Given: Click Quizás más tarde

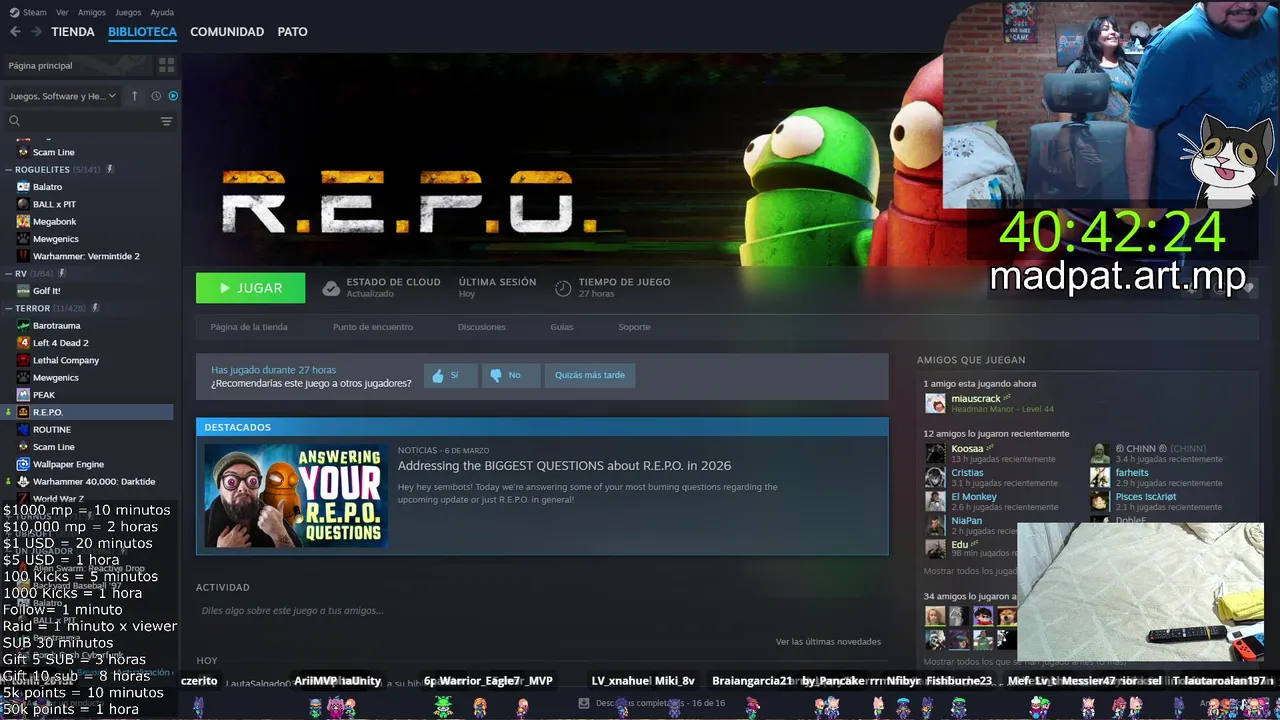Looking at the screenshot, I should (590, 375).
